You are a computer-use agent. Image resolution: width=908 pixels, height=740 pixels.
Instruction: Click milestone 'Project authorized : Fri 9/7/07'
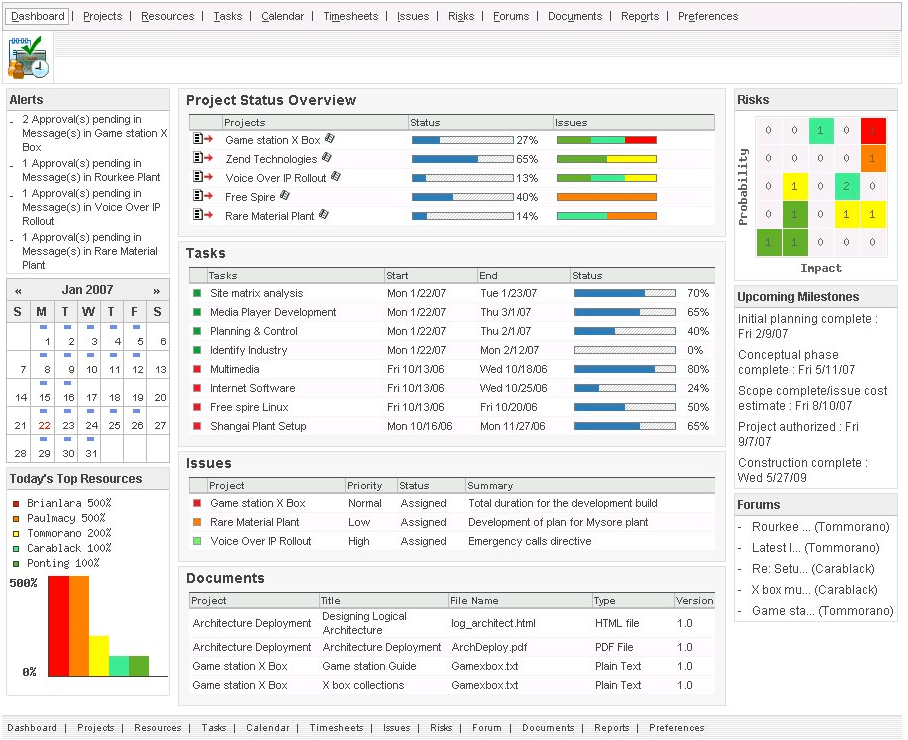tap(798, 434)
